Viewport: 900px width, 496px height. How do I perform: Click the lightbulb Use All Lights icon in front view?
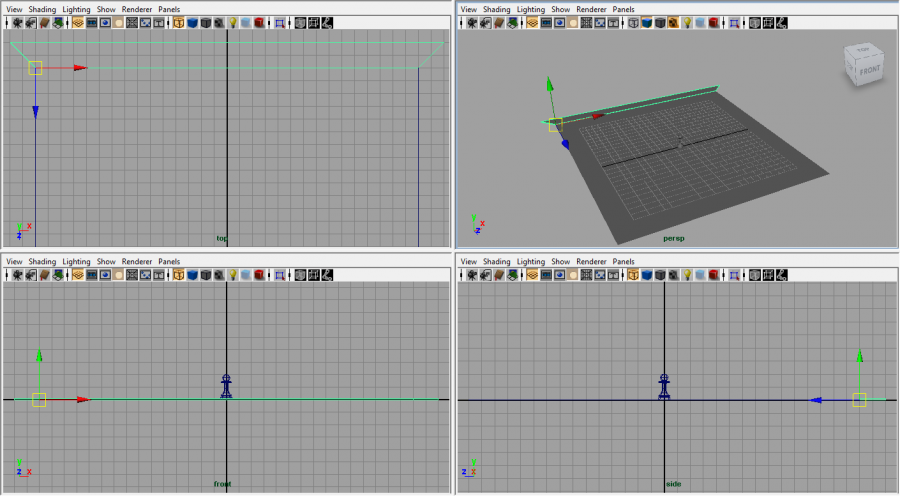(232, 274)
